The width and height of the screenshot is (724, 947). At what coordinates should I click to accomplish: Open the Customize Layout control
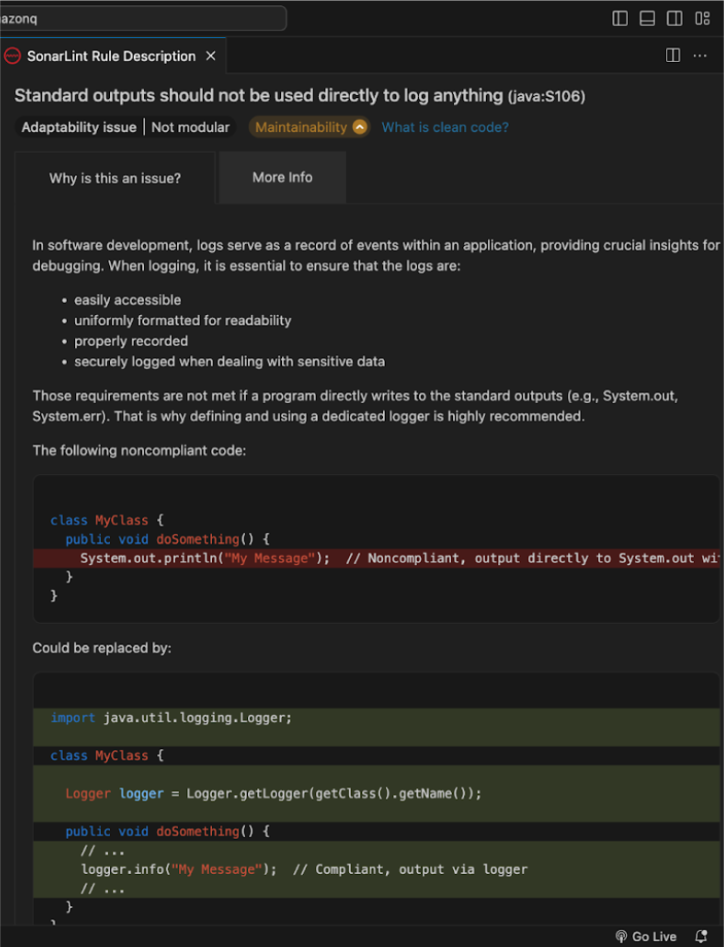point(702,18)
